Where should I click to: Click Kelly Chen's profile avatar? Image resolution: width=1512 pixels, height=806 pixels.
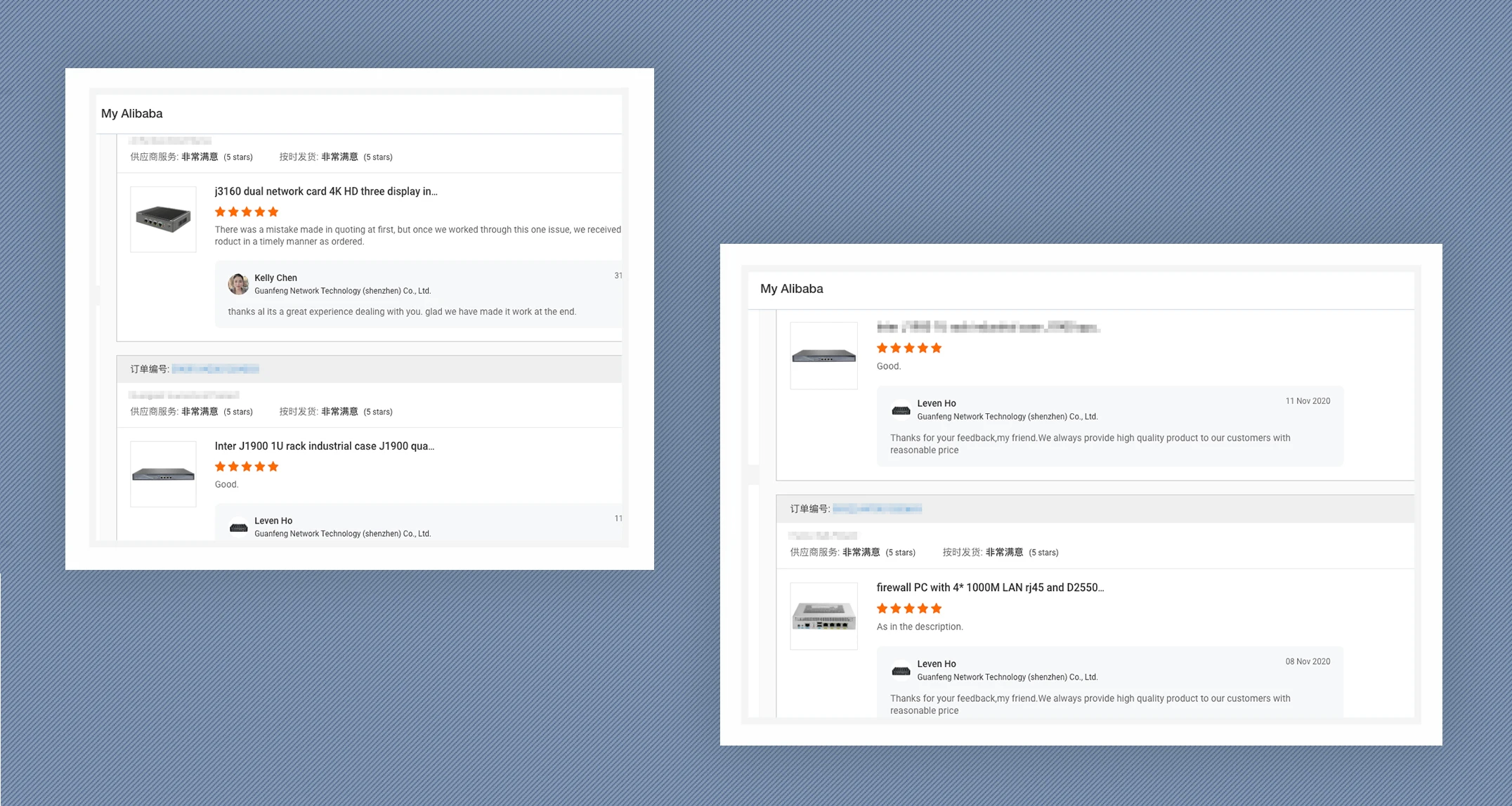click(238, 284)
